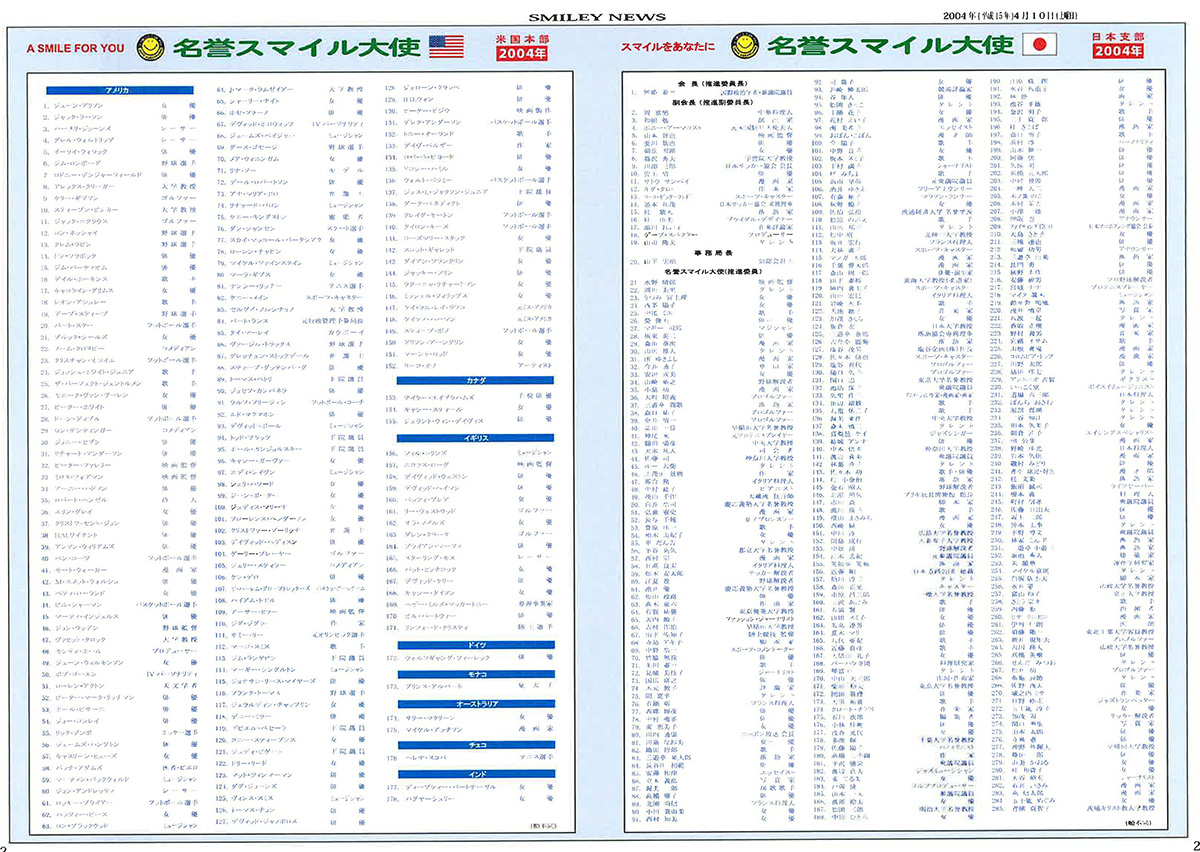
Task: Select the オーストラリア section header bar
Action: pos(475,704)
